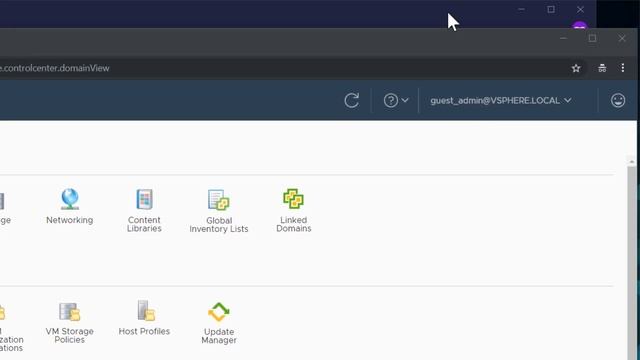
Task: Click the Linked Domains label text
Action: coord(293,224)
